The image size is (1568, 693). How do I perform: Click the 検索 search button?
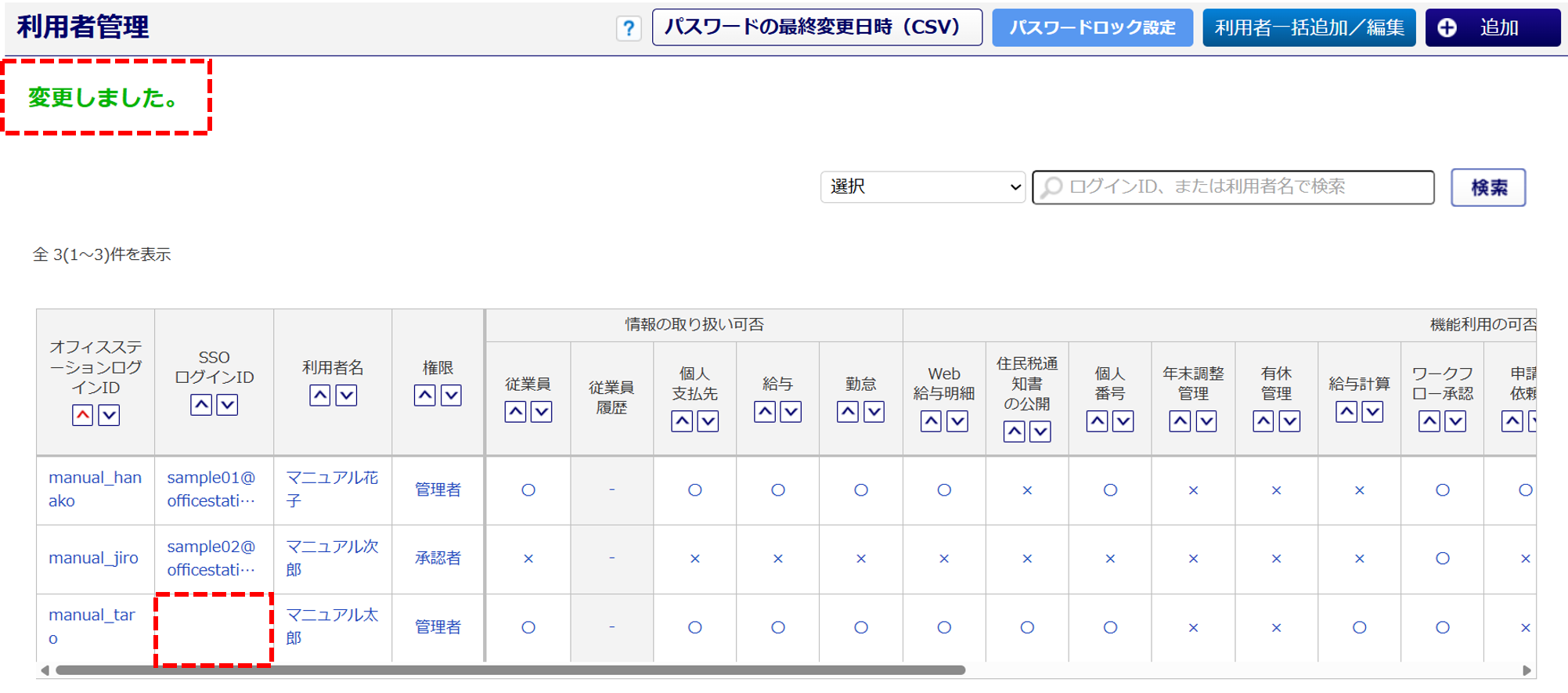pos(1487,188)
